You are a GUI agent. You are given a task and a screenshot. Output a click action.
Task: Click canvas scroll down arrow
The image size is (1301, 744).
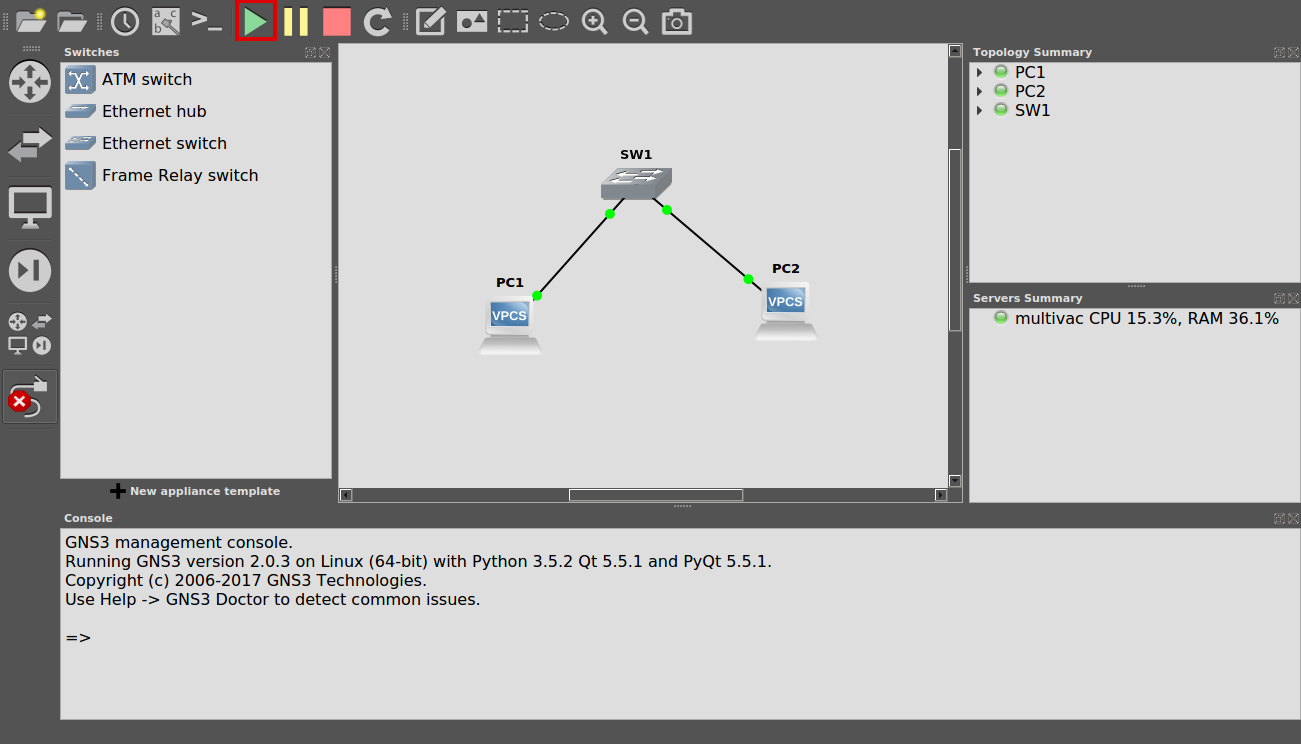pyautogui.click(x=955, y=481)
